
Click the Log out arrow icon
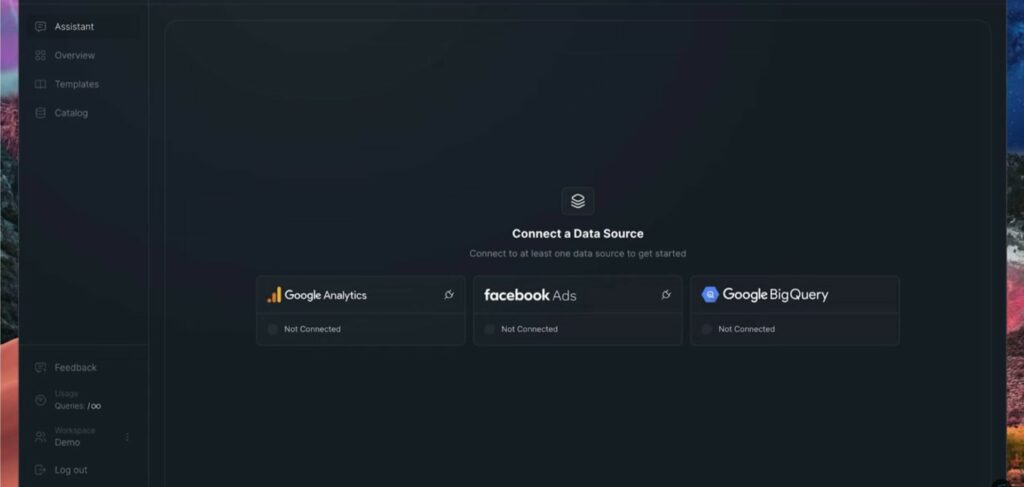(40, 470)
